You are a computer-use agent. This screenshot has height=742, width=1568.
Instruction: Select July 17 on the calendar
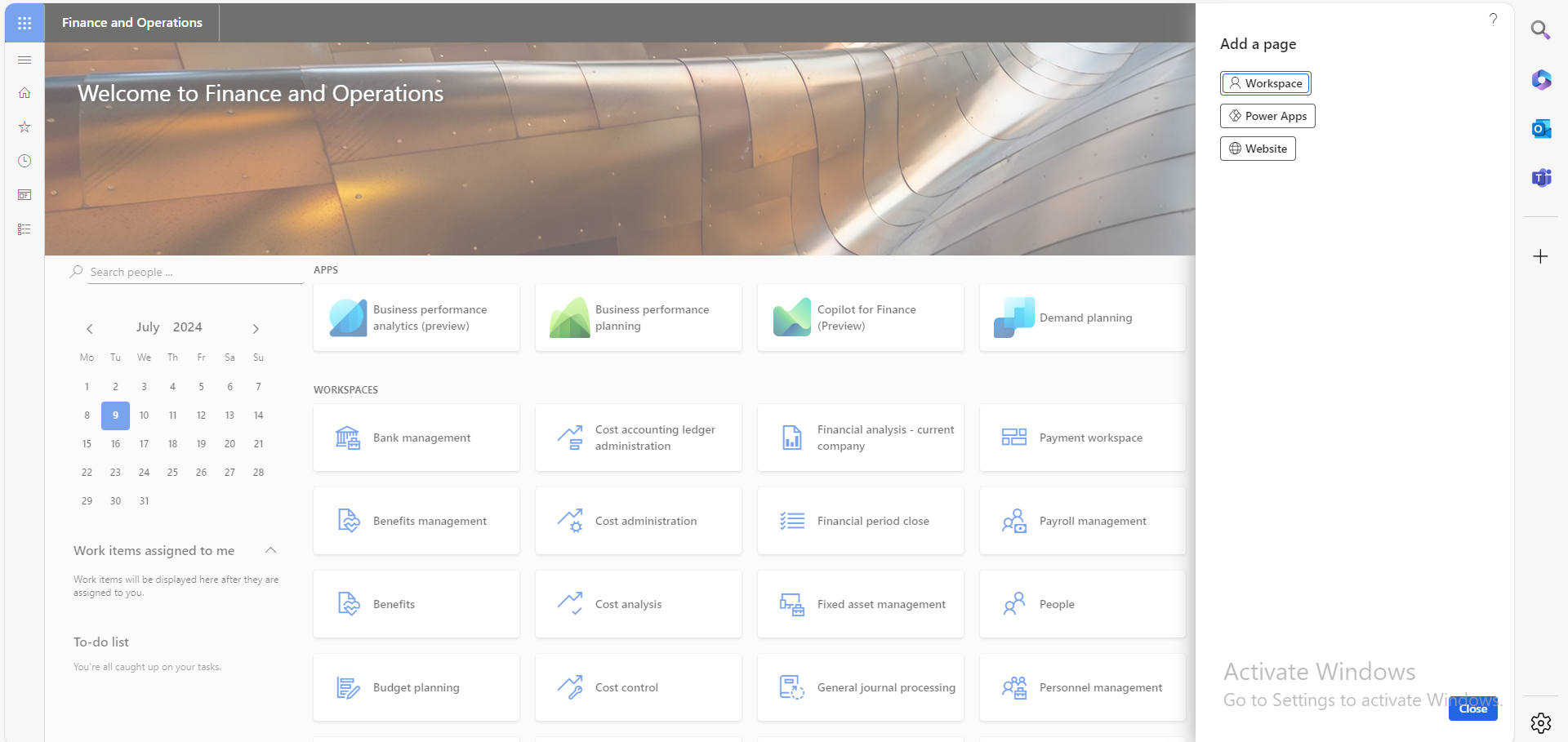(x=144, y=444)
